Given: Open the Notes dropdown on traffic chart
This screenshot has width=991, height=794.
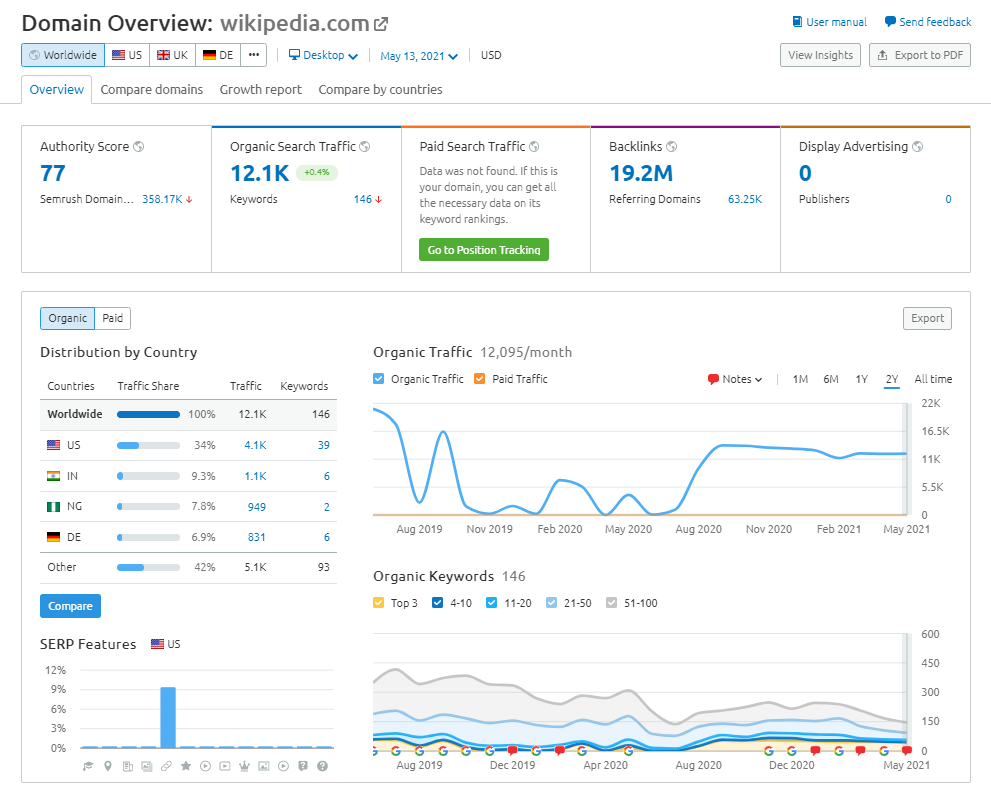Looking at the screenshot, I should [735, 379].
